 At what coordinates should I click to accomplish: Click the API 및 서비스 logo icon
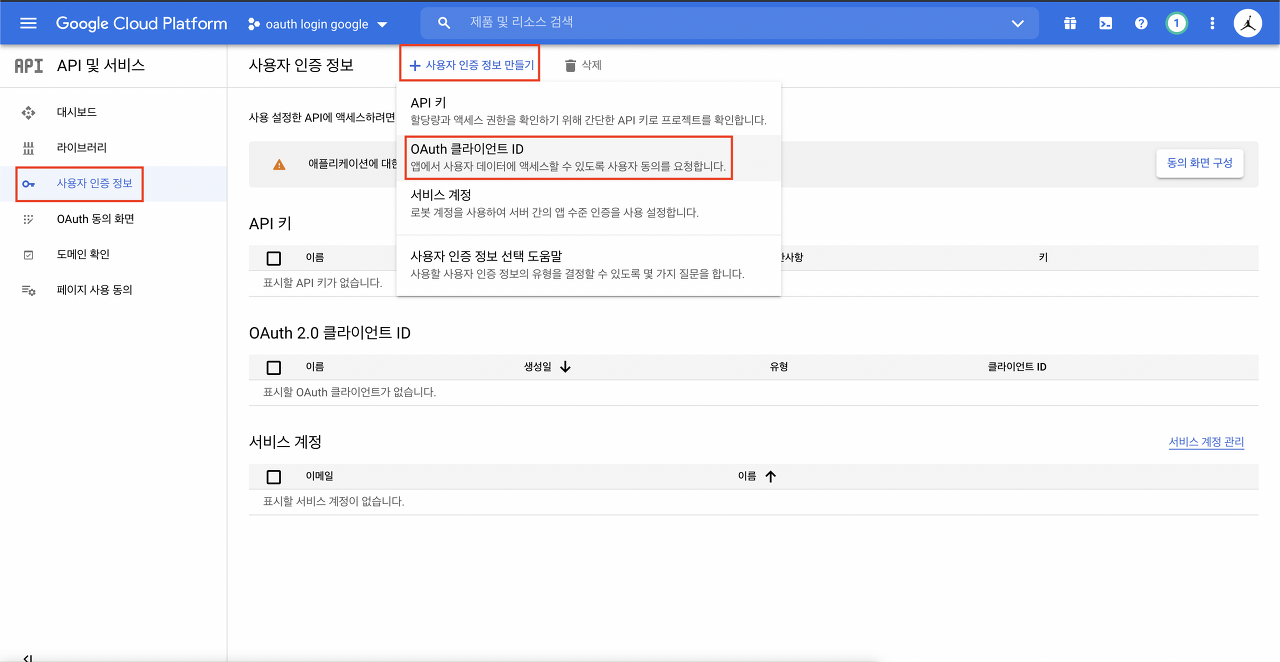(28, 65)
